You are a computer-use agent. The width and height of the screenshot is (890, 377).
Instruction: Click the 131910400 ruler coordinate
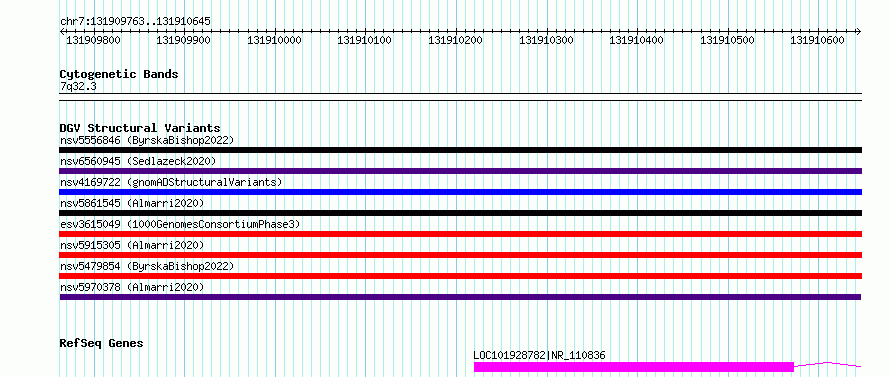(636, 40)
